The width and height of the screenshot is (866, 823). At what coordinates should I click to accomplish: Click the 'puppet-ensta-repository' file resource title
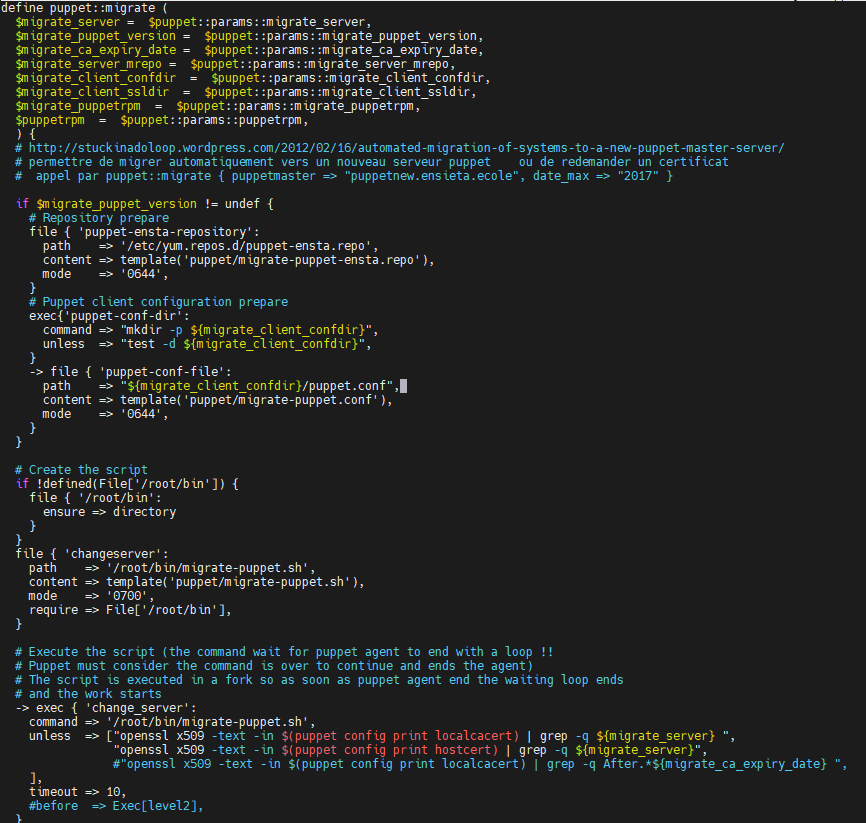point(168,232)
